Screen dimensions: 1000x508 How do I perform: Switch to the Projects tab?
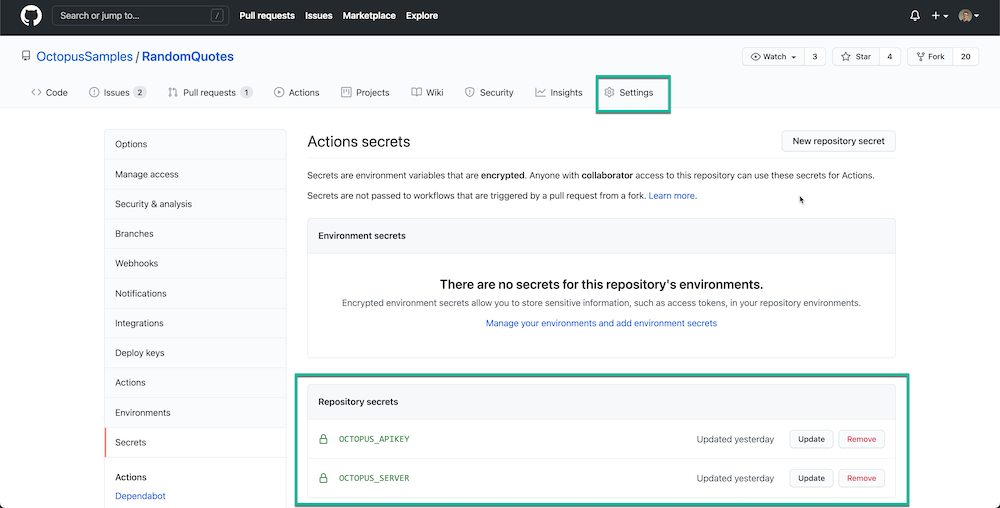point(365,92)
